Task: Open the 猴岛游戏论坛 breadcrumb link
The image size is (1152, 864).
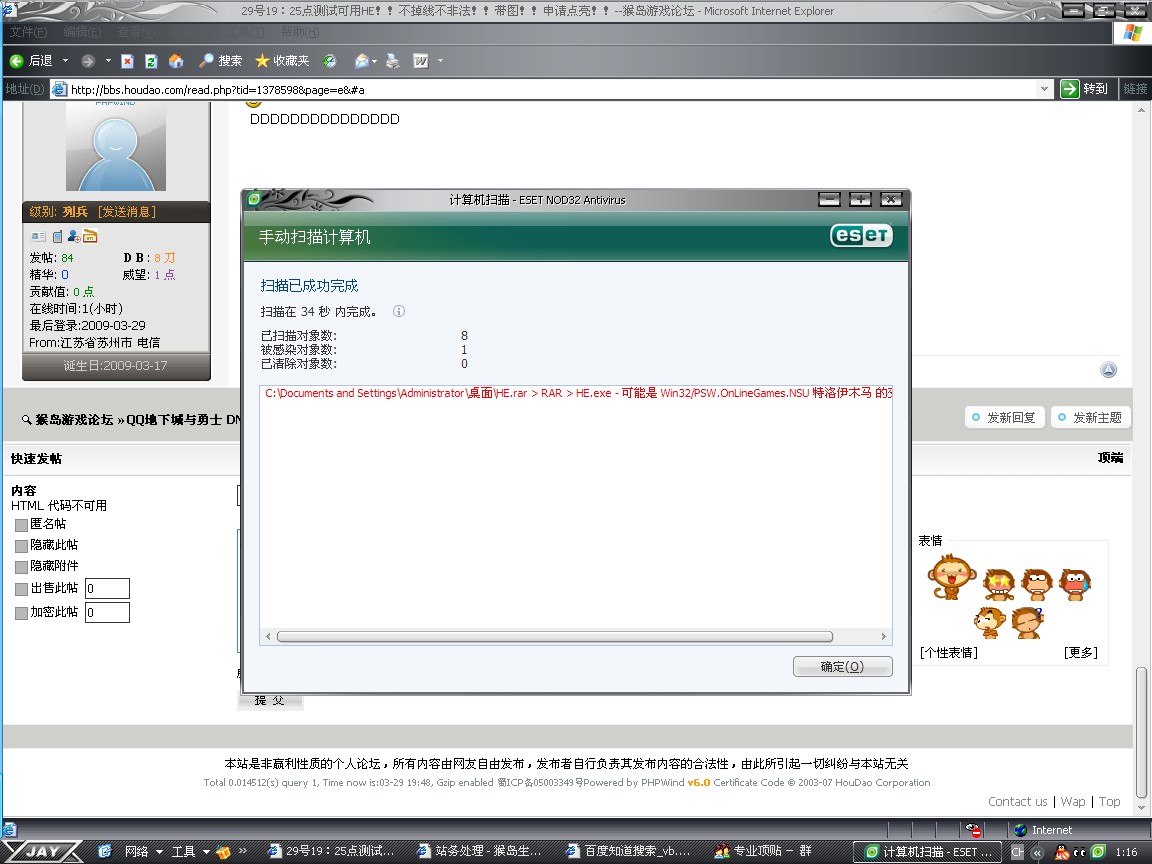Action: pyautogui.click(x=74, y=420)
